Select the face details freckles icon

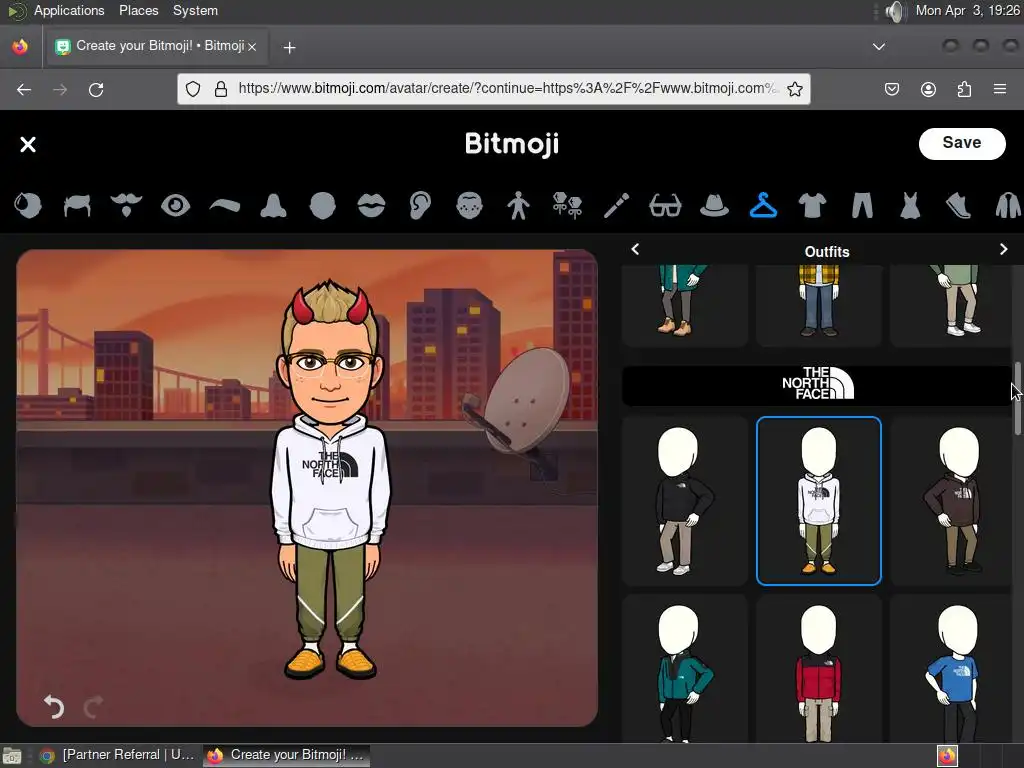pyautogui.click(x=469, y=206)
